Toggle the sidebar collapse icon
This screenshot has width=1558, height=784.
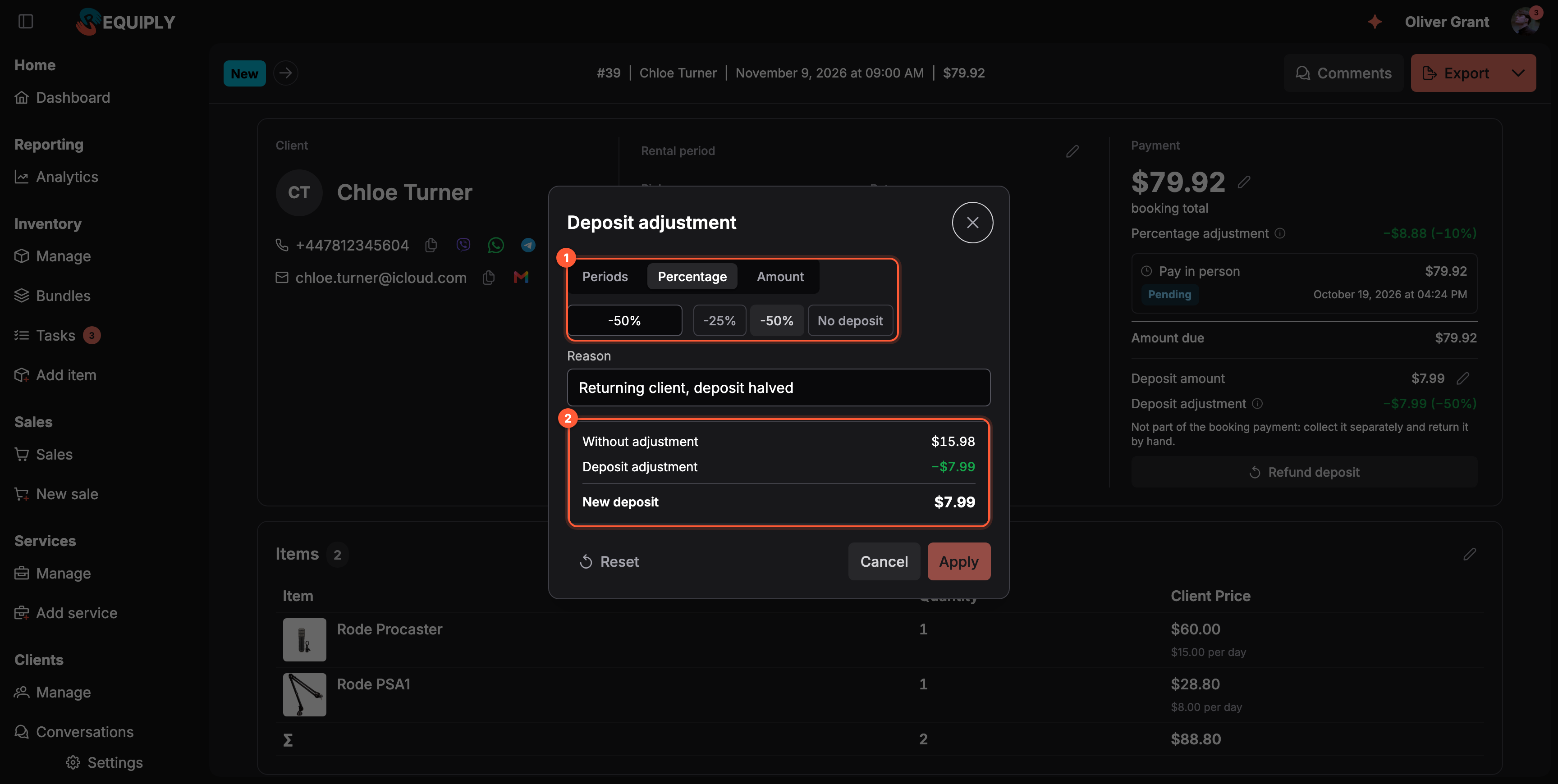point(25,22)
